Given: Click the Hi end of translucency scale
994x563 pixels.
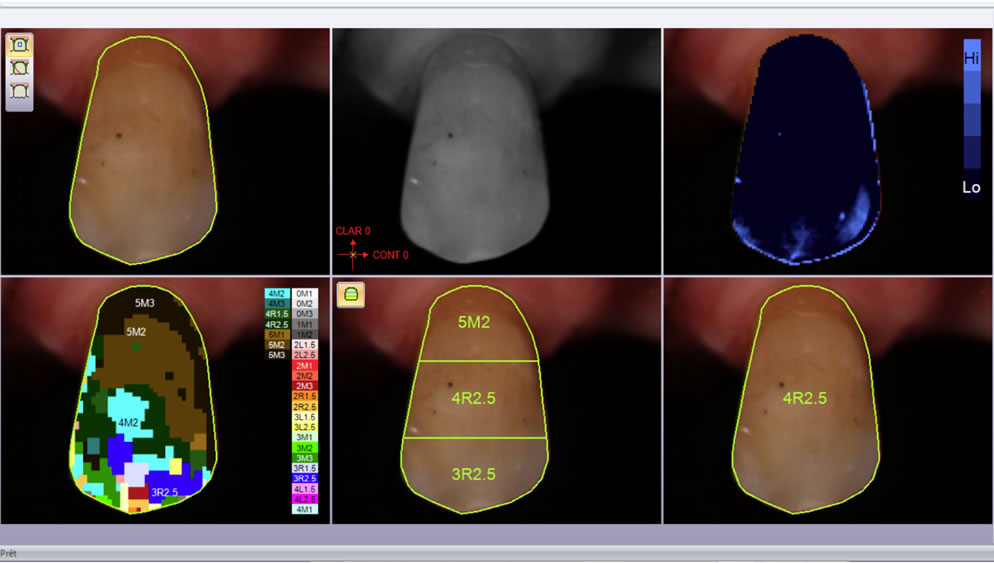Looking at the screenshot, I should point(971,59).
